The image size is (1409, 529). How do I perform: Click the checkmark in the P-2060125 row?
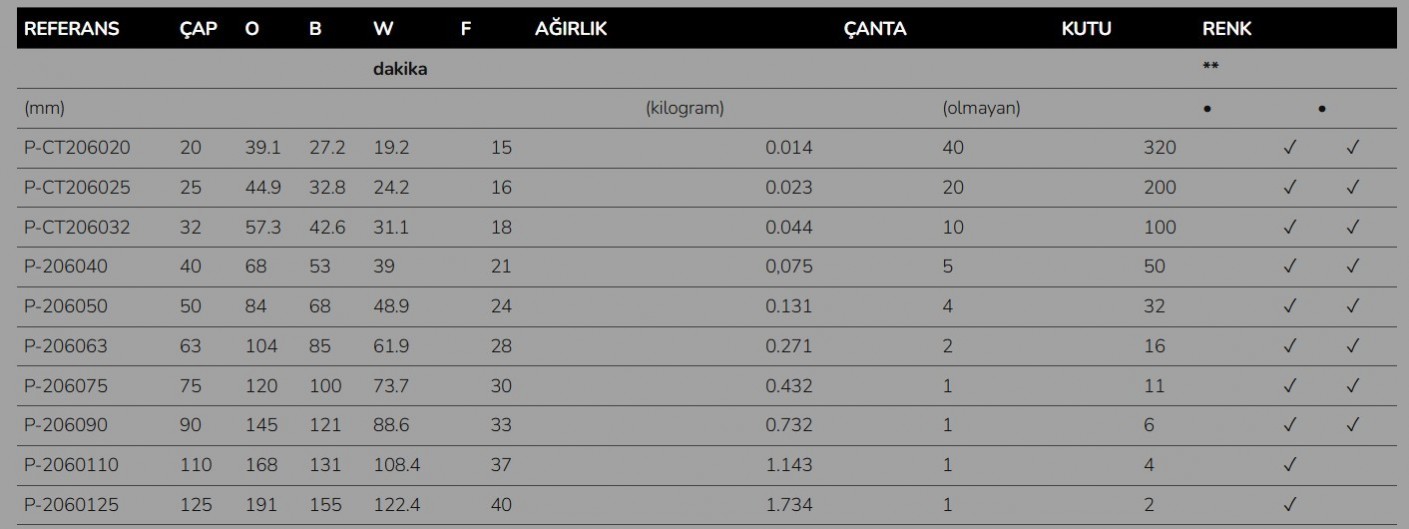(x=1289, y=505)
